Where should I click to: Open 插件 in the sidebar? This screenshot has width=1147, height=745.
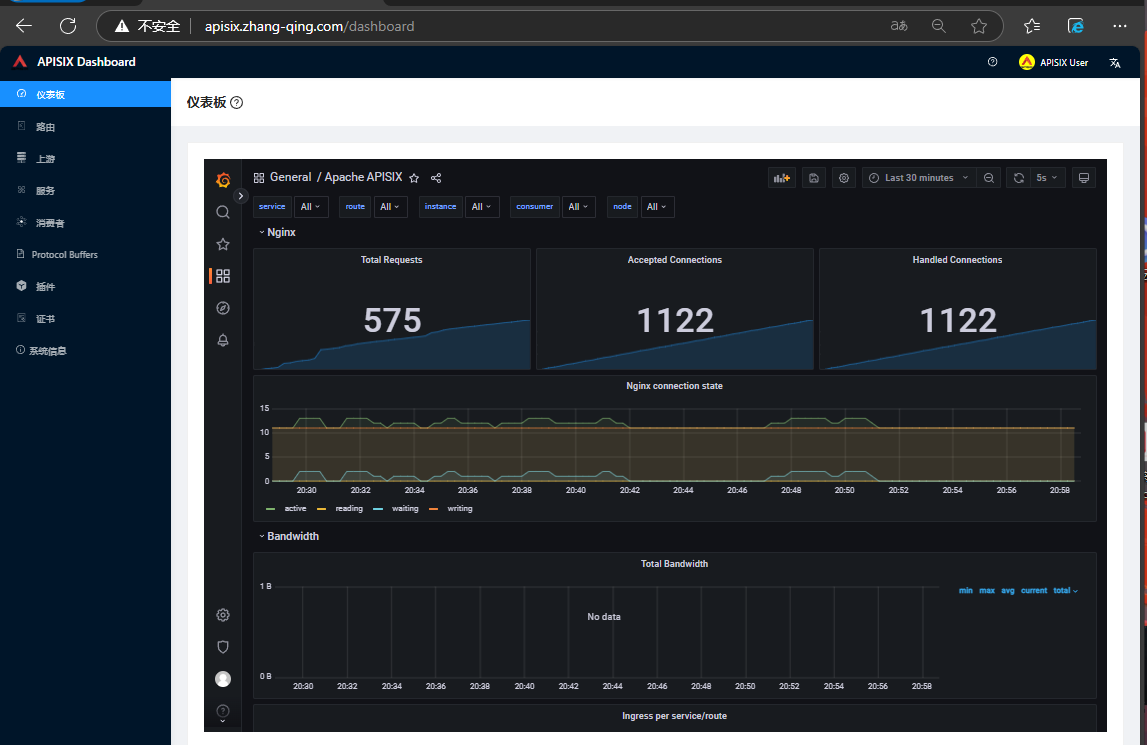tap(86, 286)
